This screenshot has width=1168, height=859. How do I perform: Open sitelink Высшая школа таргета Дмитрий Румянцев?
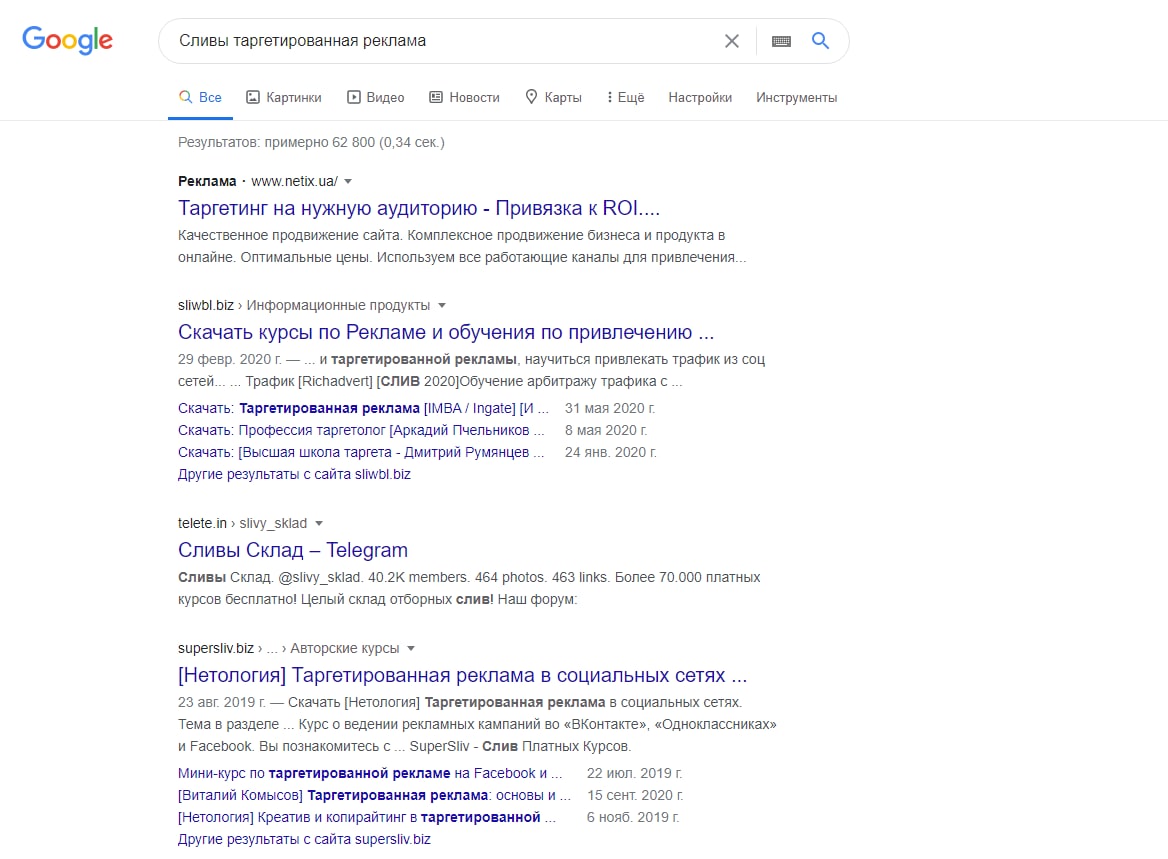pyautogui.click(x=361, y=452)
